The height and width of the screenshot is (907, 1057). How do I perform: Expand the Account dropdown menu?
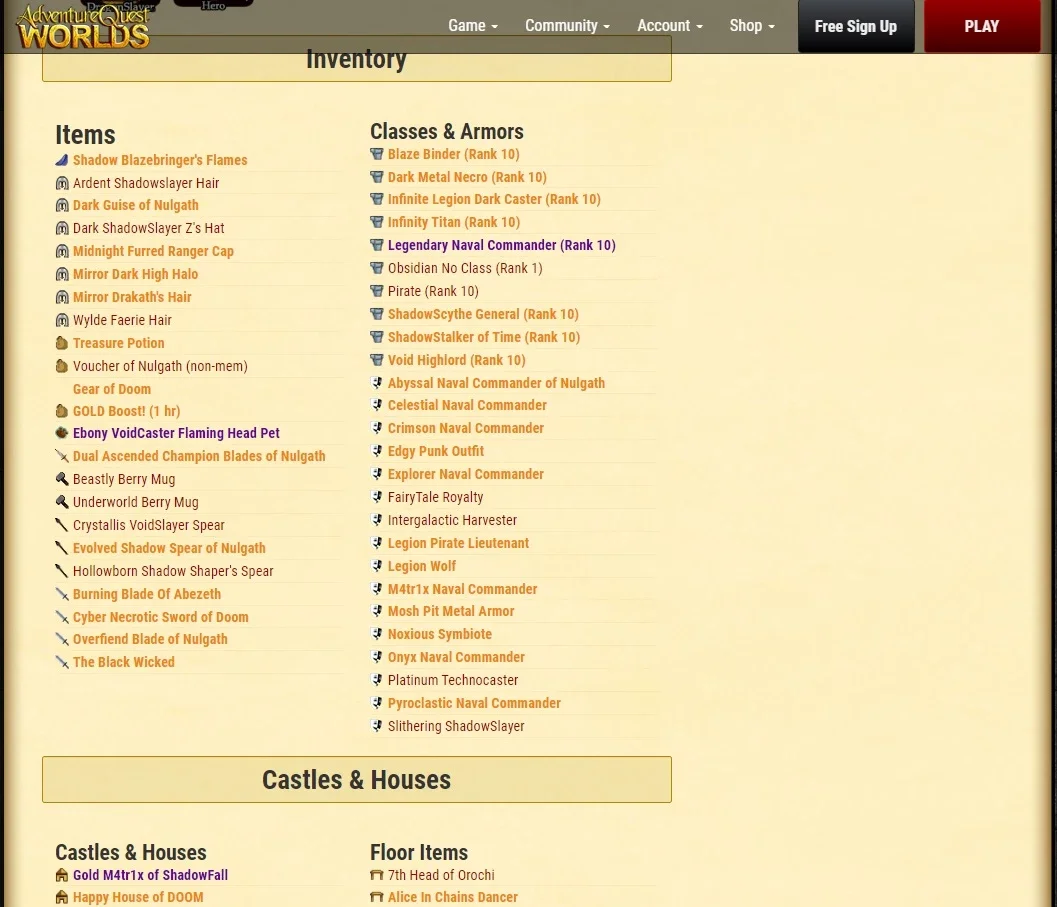(669, 26)
